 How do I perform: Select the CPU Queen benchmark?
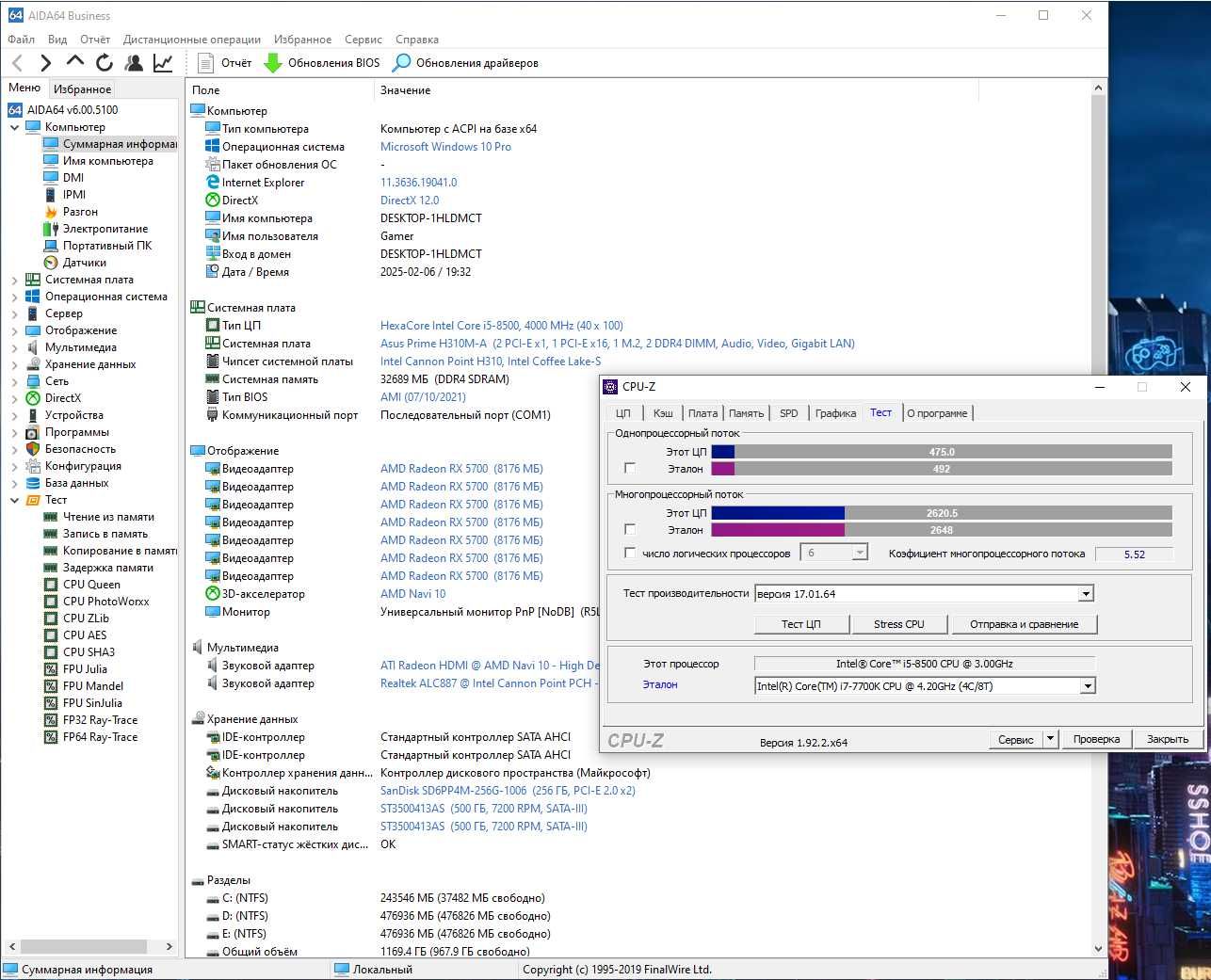coord(91,585)
